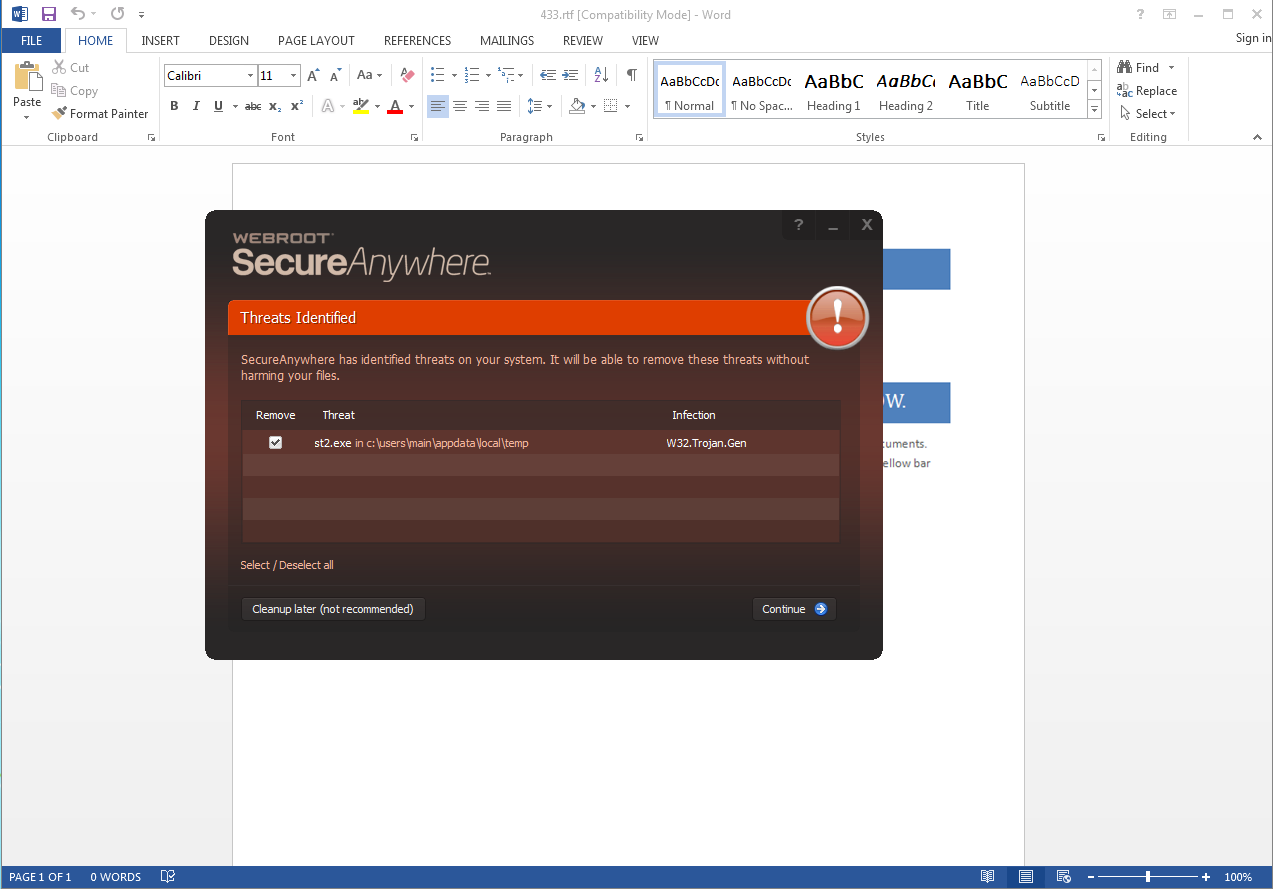The image size is (1273, 889).
Task: Expand numbering list dropdown arrow
Action: (488, 75)
